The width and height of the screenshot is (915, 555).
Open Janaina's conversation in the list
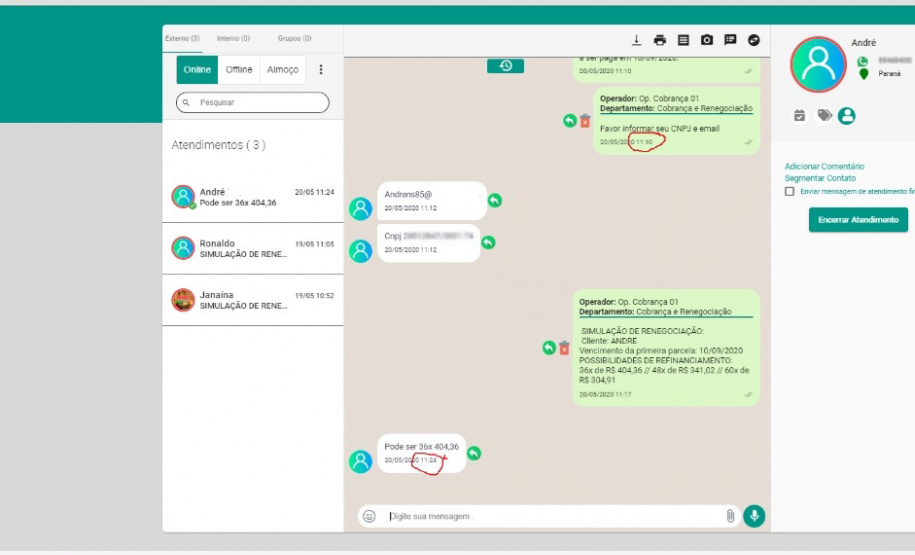253,300
